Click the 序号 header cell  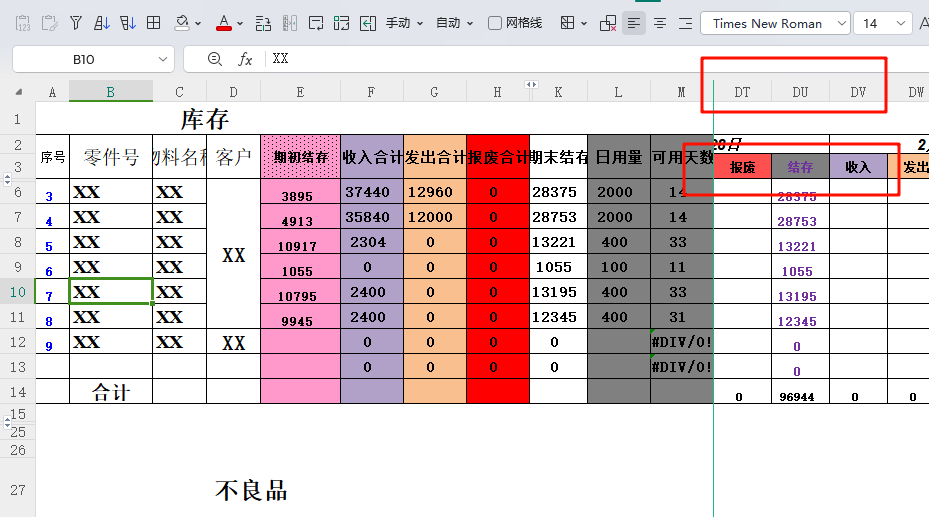tap(53, 157)
